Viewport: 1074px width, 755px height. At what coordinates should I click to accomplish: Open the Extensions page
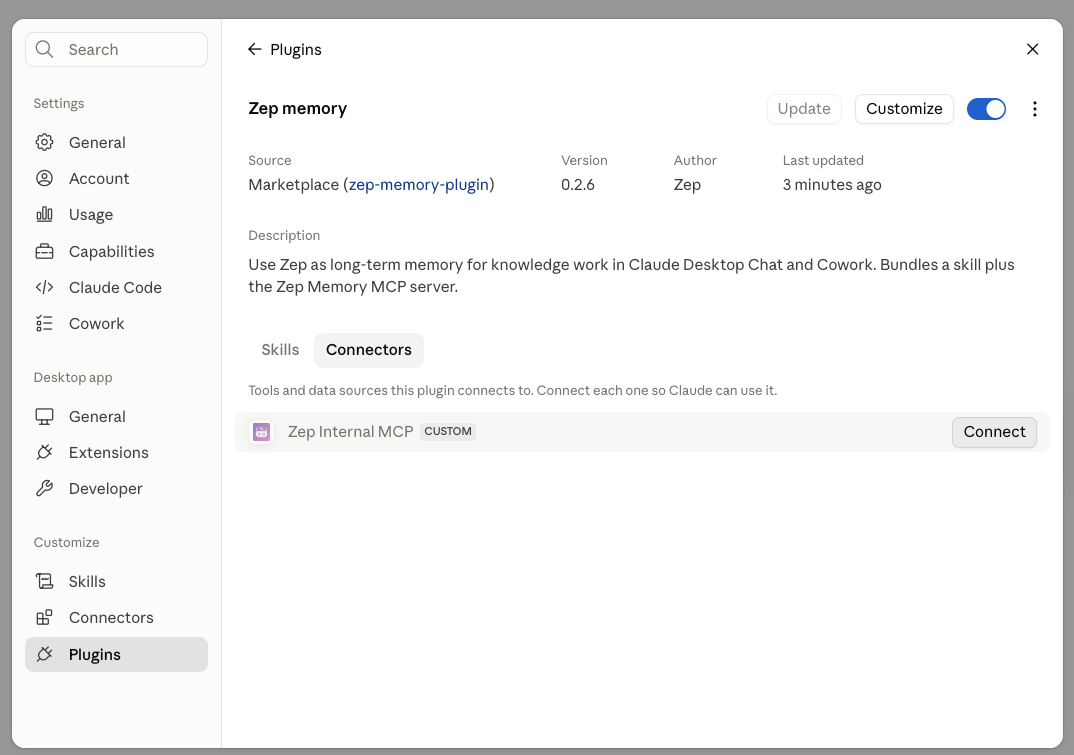click(116, 453)
